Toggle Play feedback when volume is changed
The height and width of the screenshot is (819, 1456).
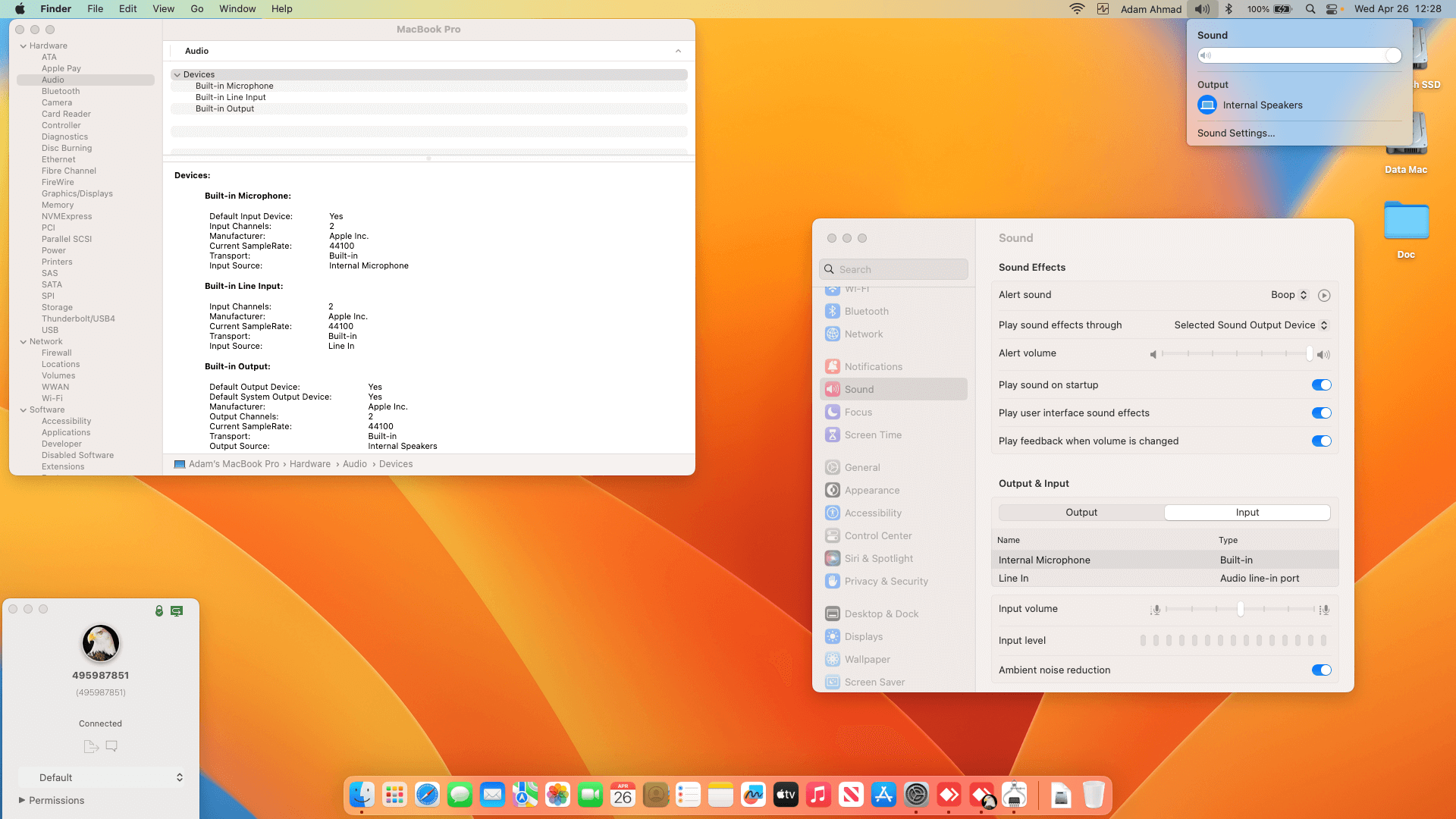(x=1322, y=441)
